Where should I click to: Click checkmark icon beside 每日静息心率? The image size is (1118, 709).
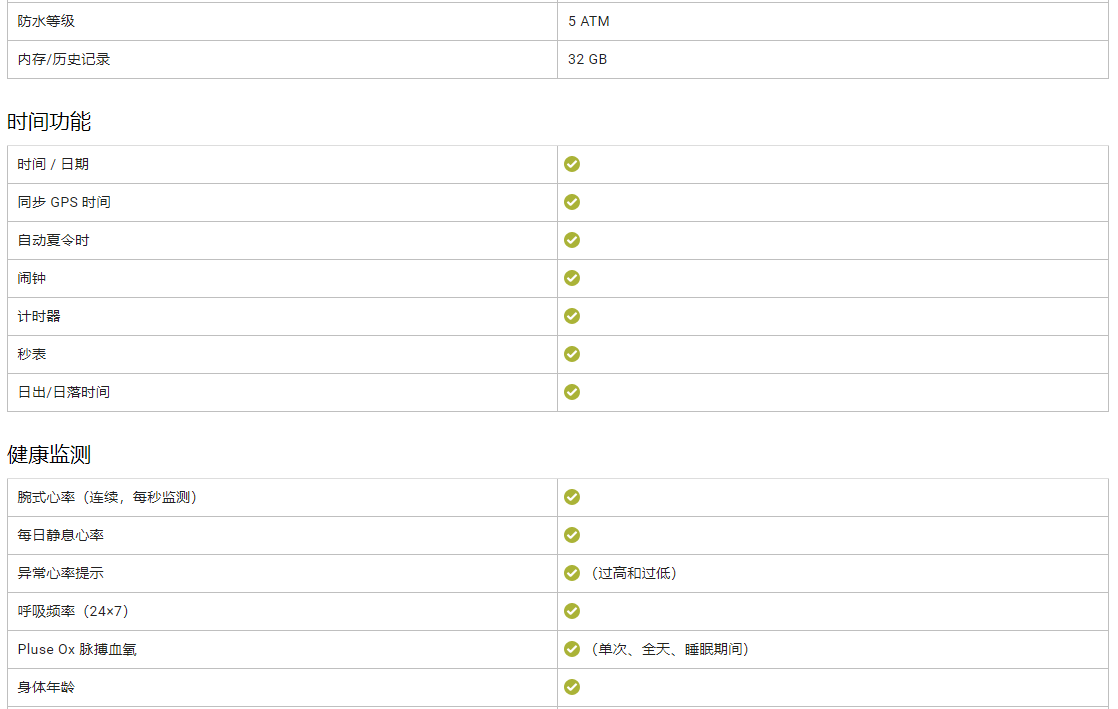tap(572, 535)
